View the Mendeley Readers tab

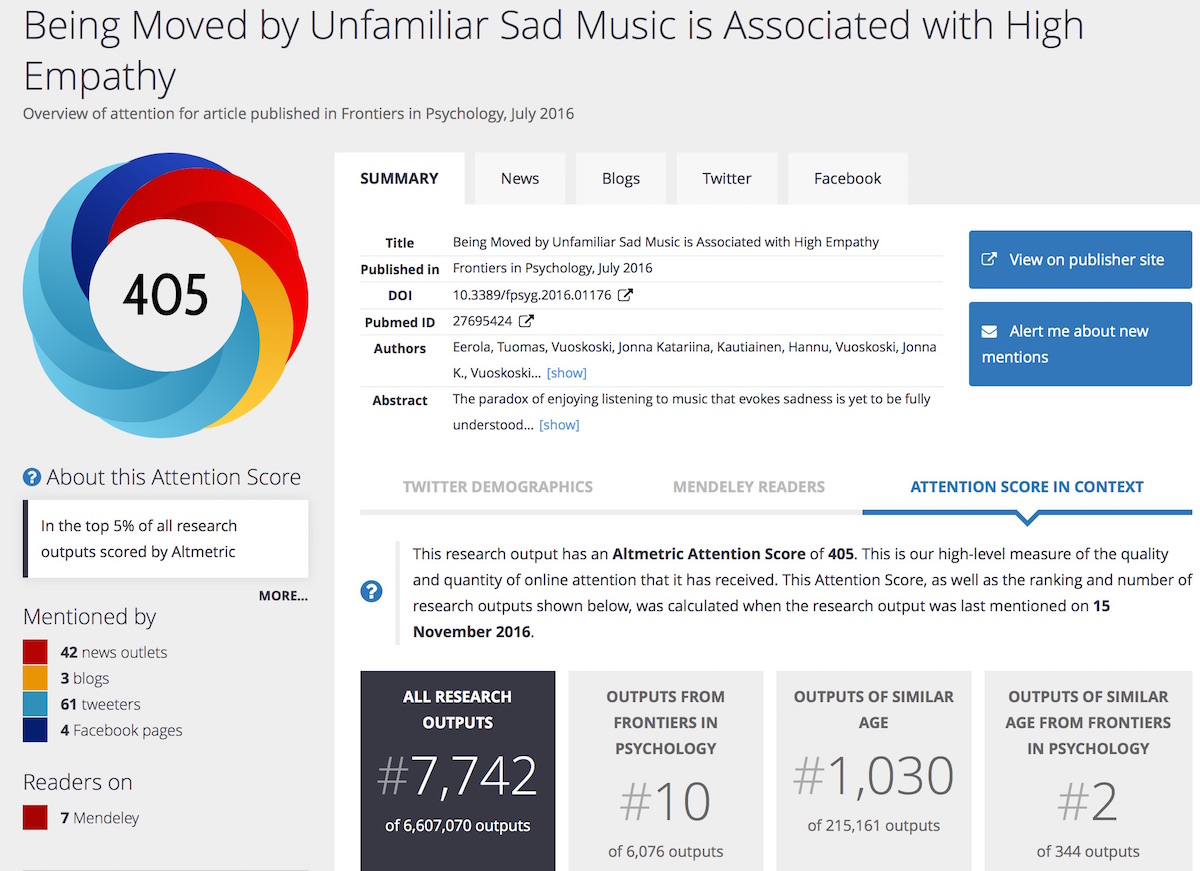tap(748, 487)
